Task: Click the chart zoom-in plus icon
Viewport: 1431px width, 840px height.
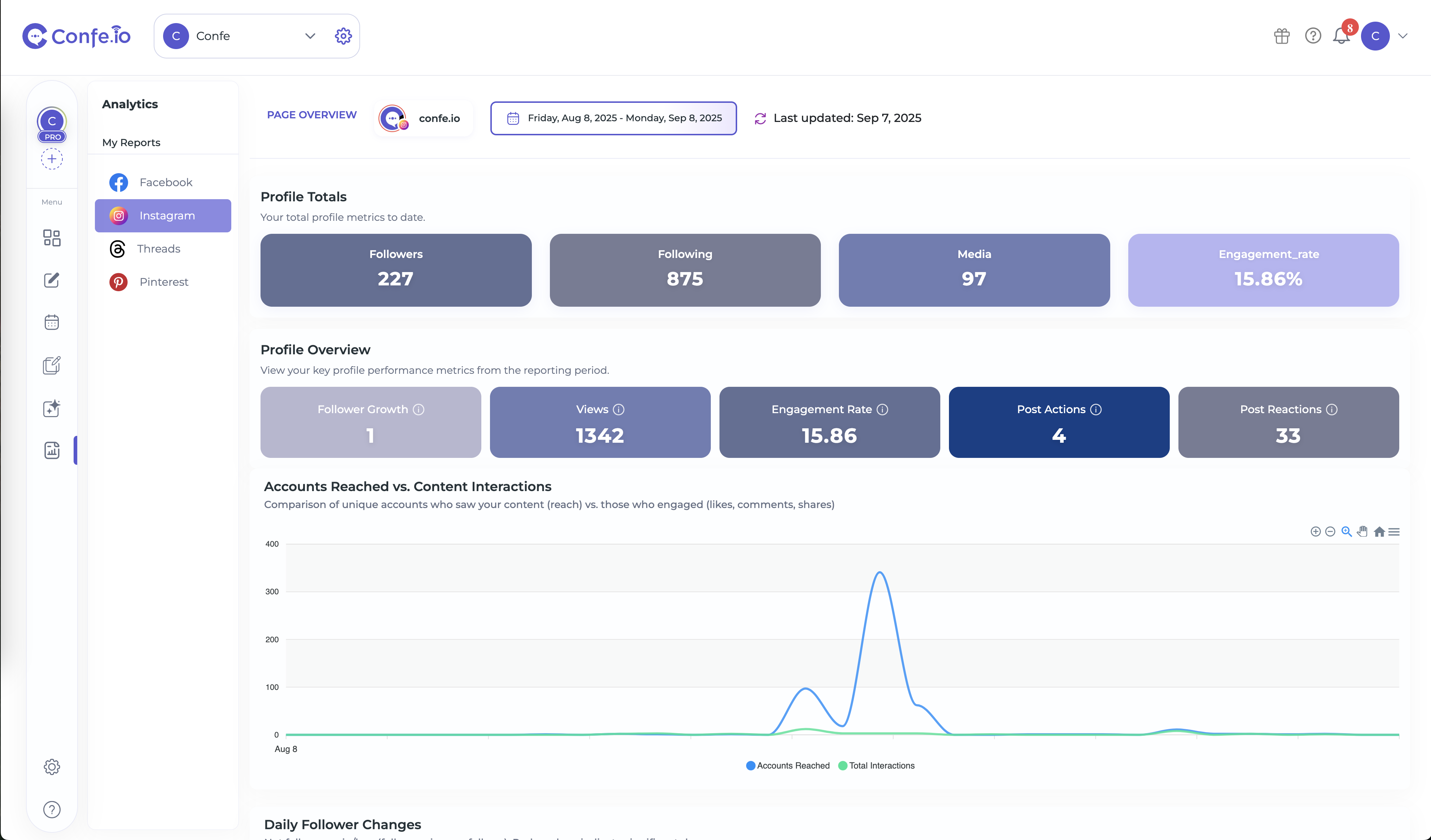Action: coord(1315,531)
